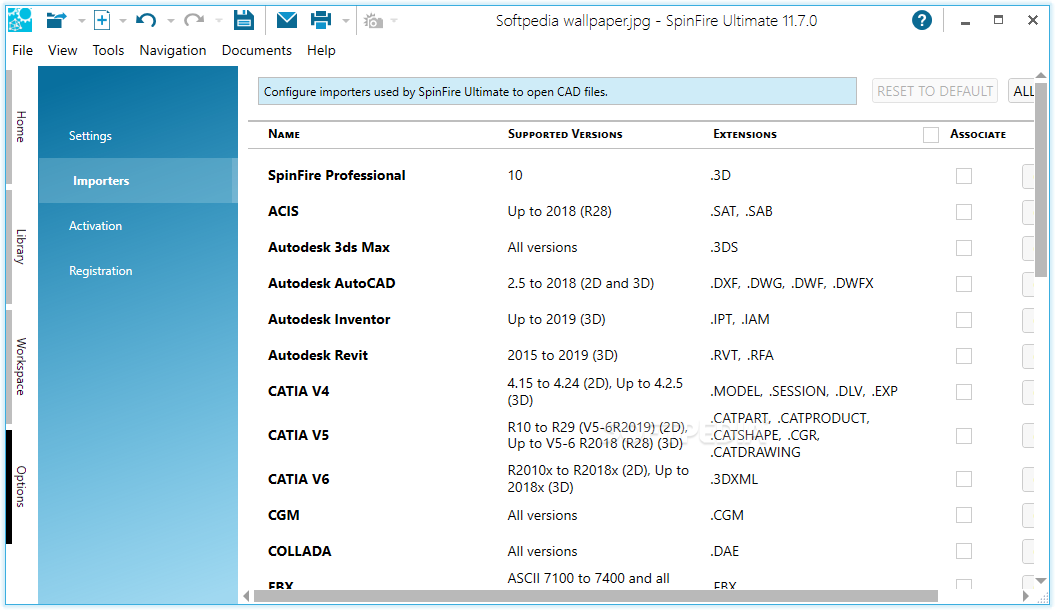Click the print icon

pos(321,20)
